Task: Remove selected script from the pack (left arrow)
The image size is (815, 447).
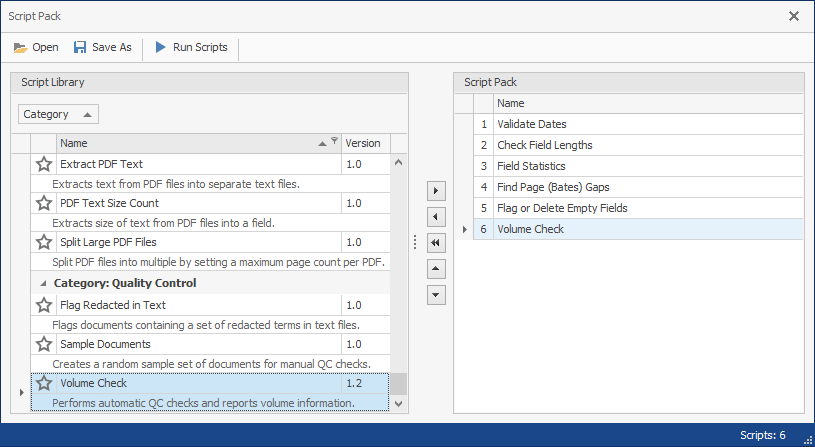Action: pyautogui.click(x=435, y=217)
